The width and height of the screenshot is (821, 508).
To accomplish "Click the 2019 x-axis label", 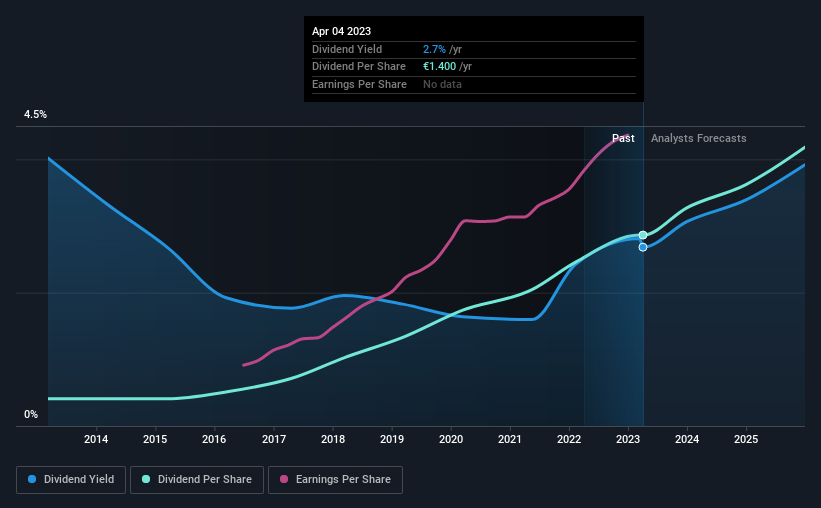I will tap(392, 439).
